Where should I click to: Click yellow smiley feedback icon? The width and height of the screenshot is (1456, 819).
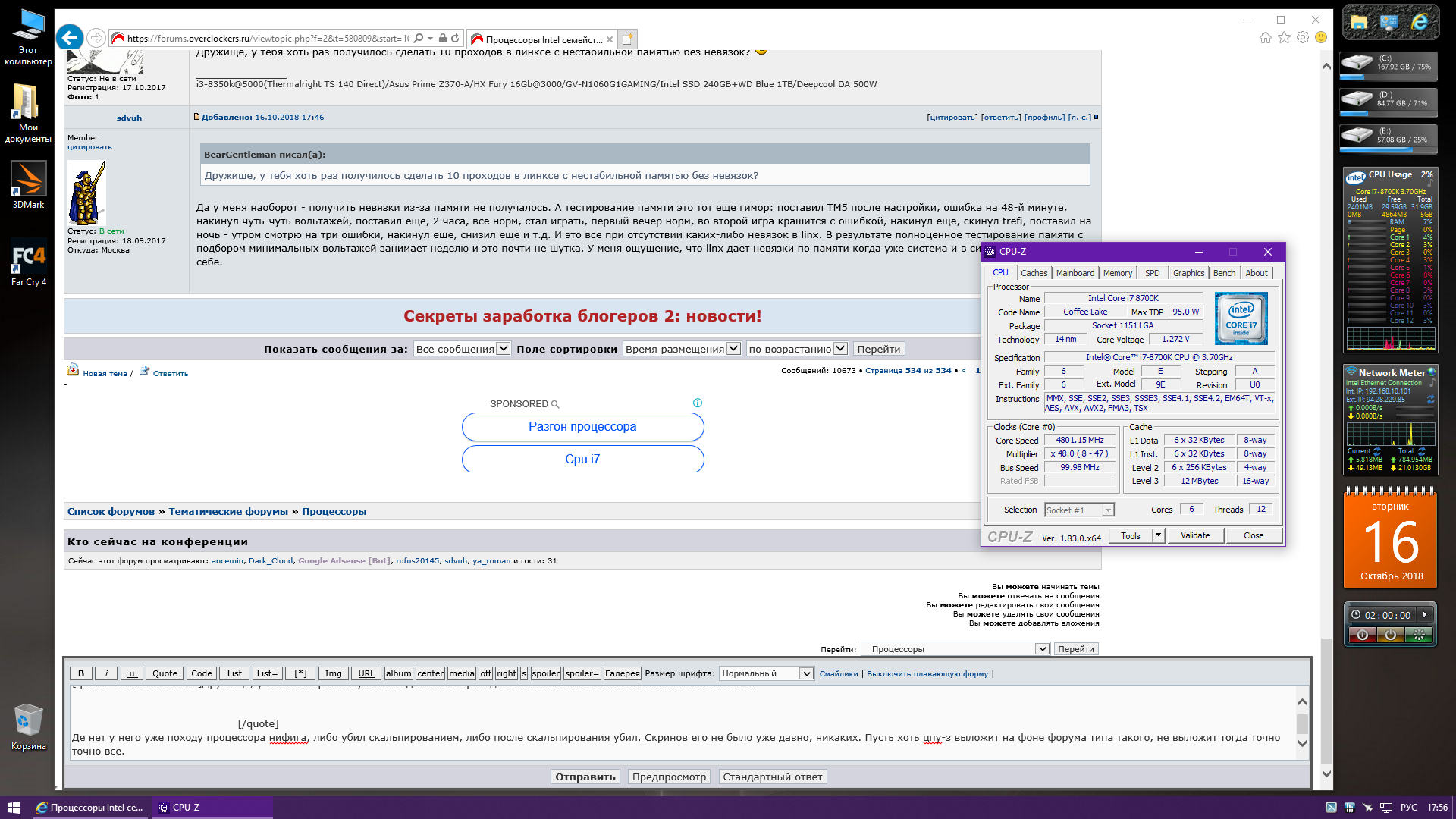(1321, 38)
